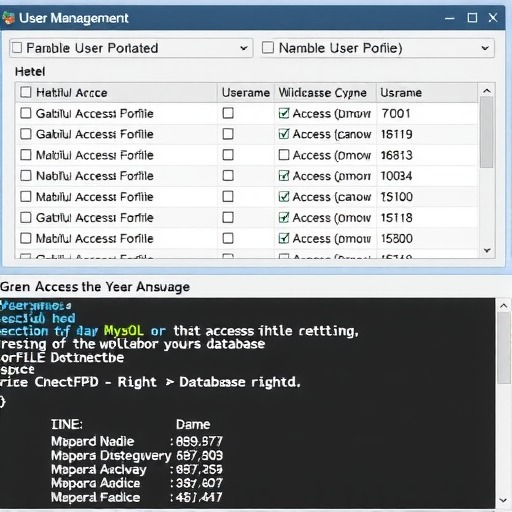The width and height of the screenshot is (512, 512).
Task: Close the User Management window
Action: click(x=493, y=18)
